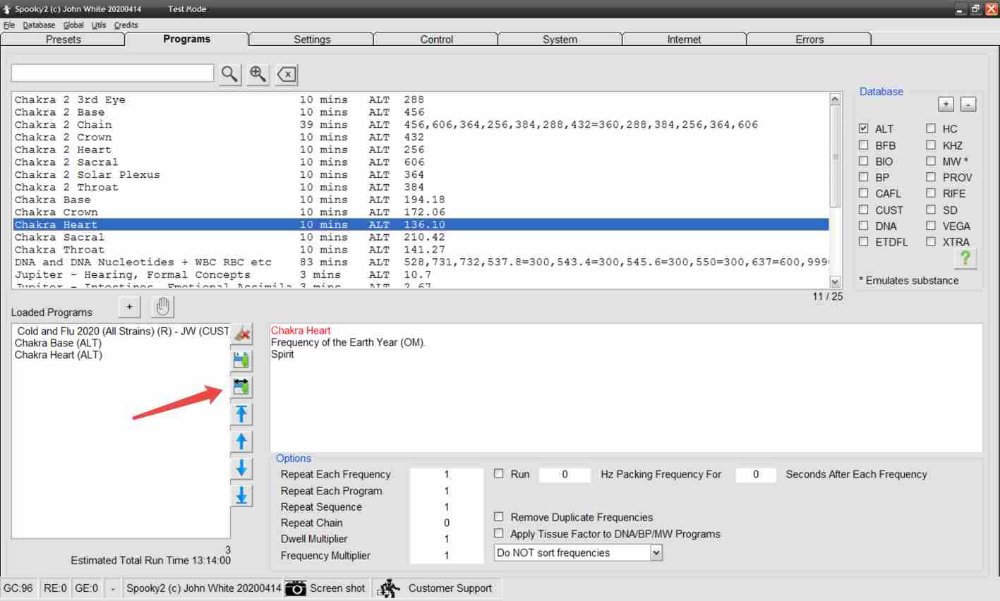
Task: Click the red X remove program icon
Action: [x=242, y=334]
